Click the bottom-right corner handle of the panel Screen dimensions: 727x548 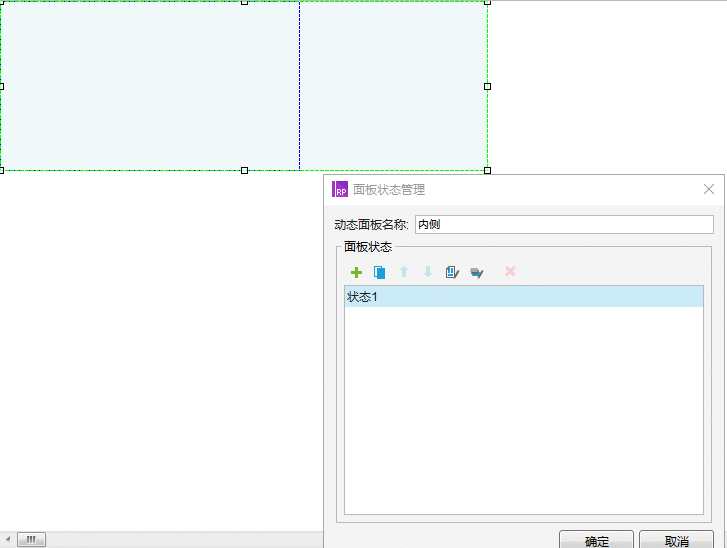(487, 171)
